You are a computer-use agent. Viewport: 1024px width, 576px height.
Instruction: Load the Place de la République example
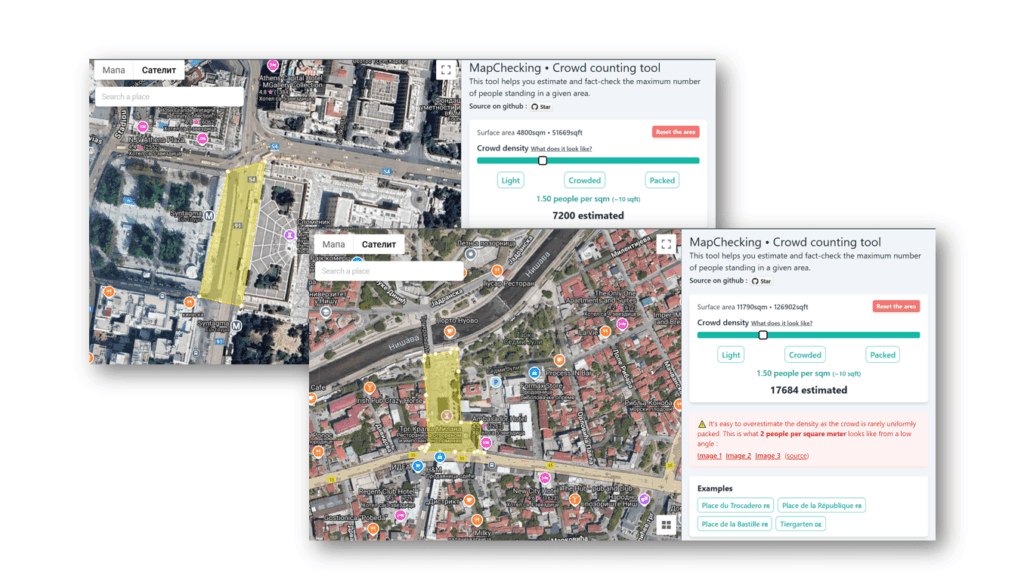(x=822, y=505)
